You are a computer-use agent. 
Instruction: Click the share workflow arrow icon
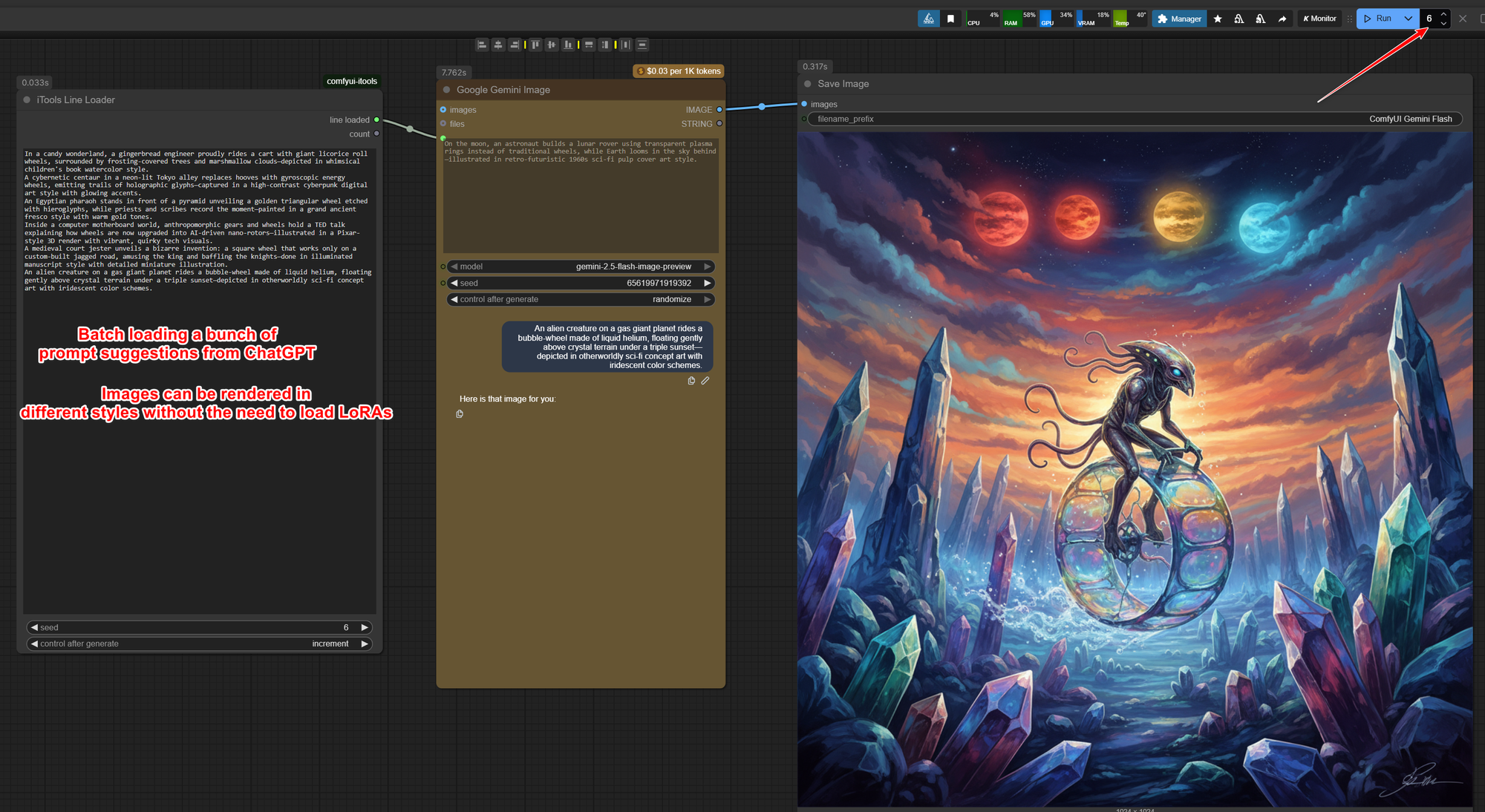[x=1282, y=19]
